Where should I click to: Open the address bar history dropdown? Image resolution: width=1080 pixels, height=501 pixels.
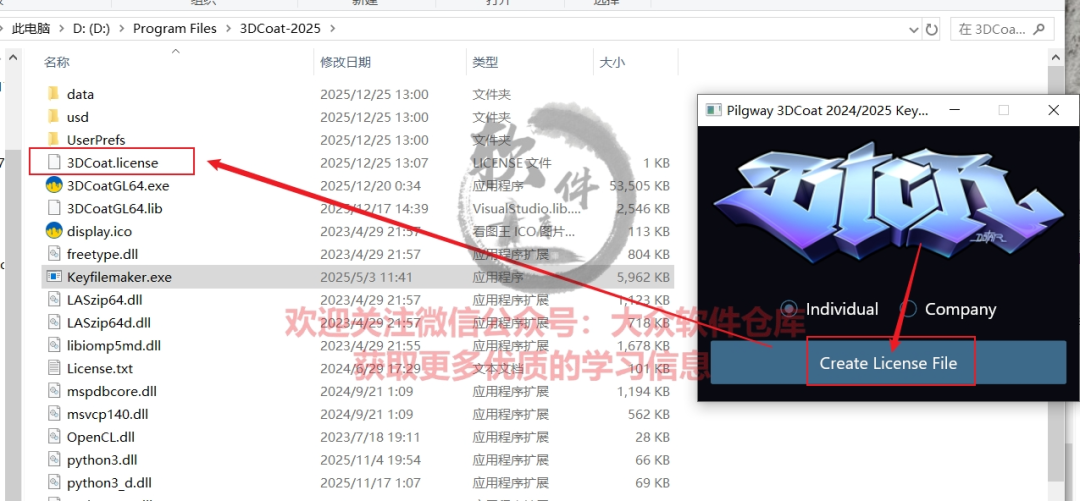click(914, 30)
